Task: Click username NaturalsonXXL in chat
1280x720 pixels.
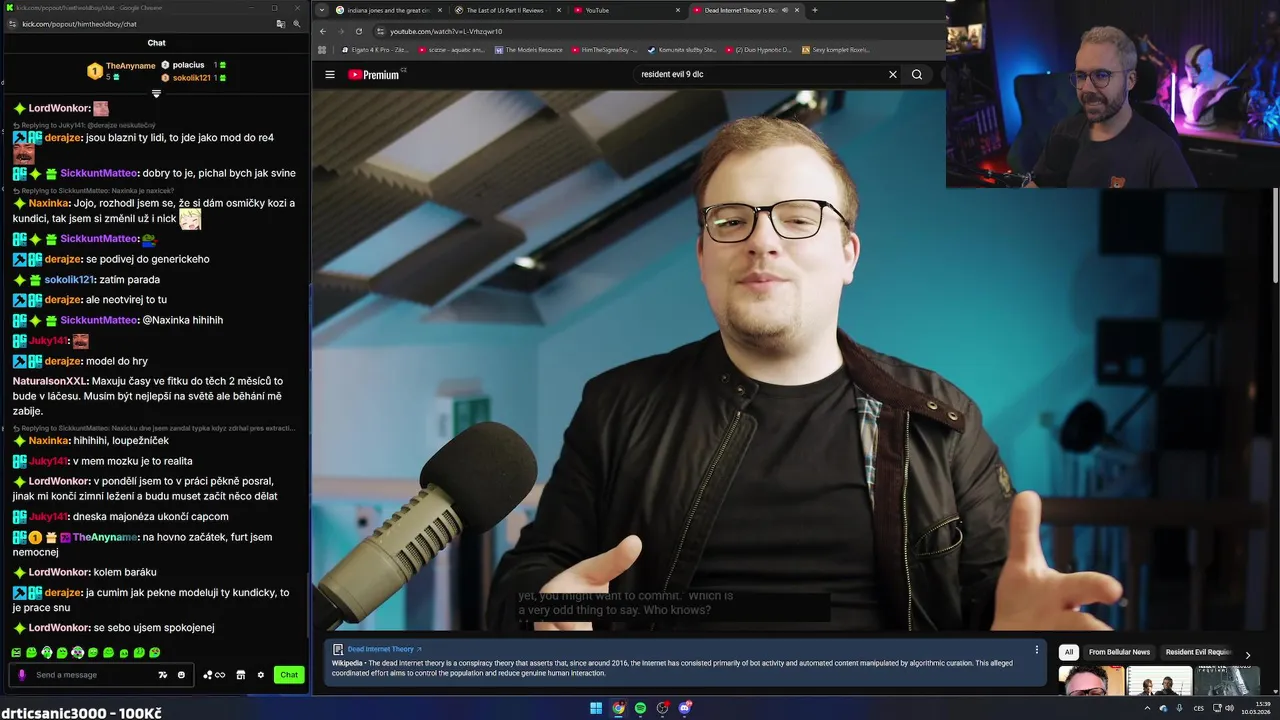Action: (50, 381)
